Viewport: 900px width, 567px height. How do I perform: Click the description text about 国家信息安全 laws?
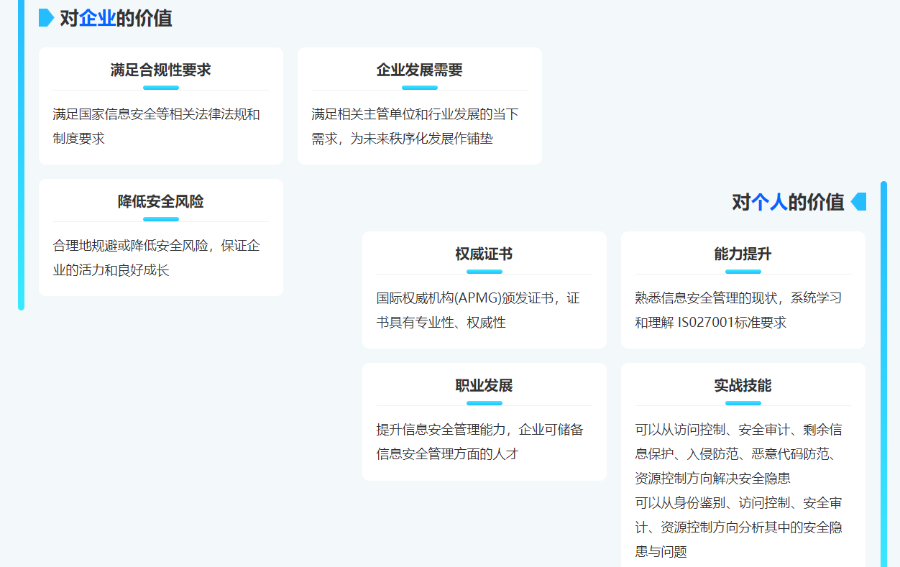pyautogui.click(x=156, y=126)
